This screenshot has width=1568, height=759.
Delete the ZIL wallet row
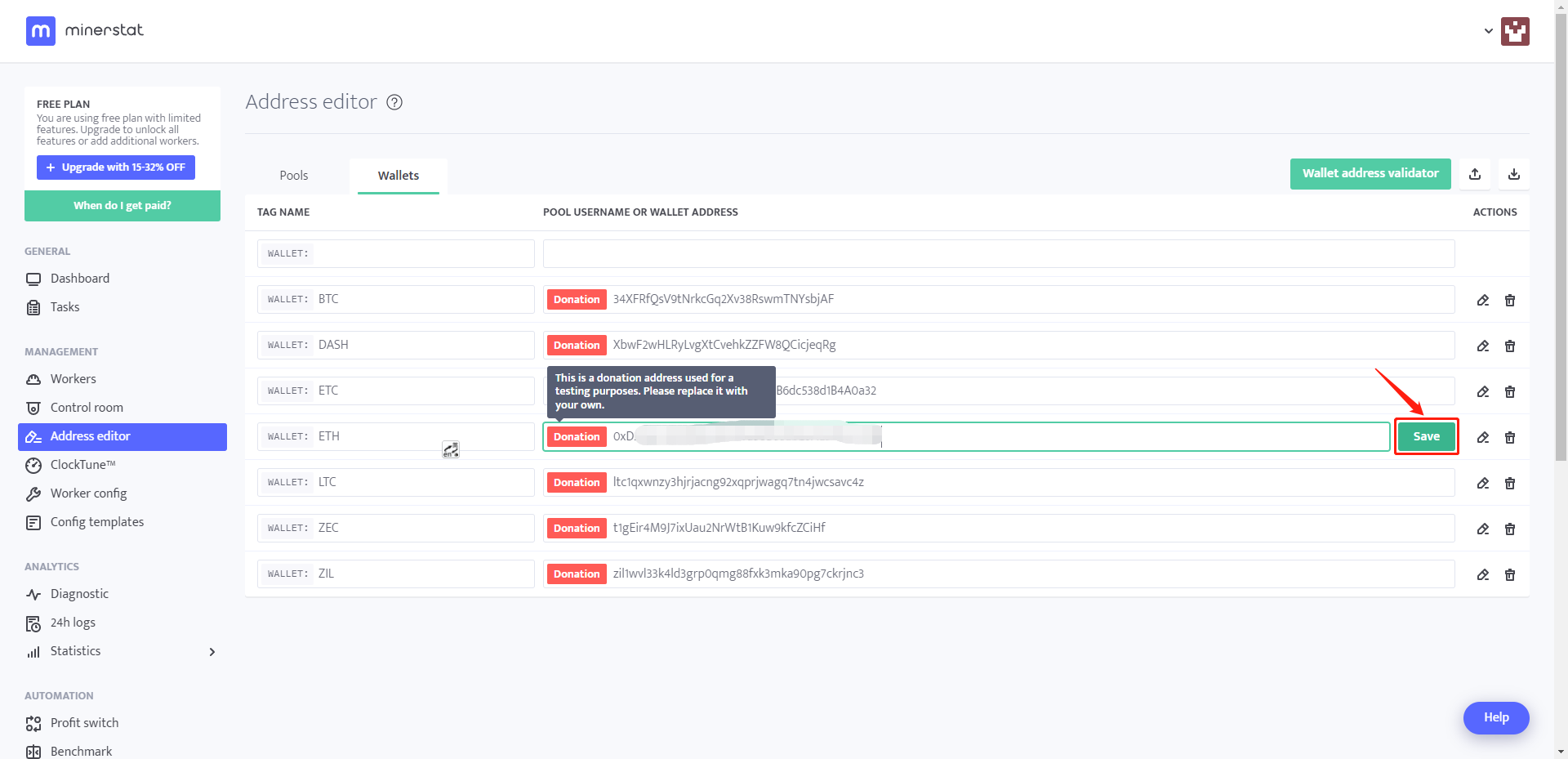(x=1510, y=574)
